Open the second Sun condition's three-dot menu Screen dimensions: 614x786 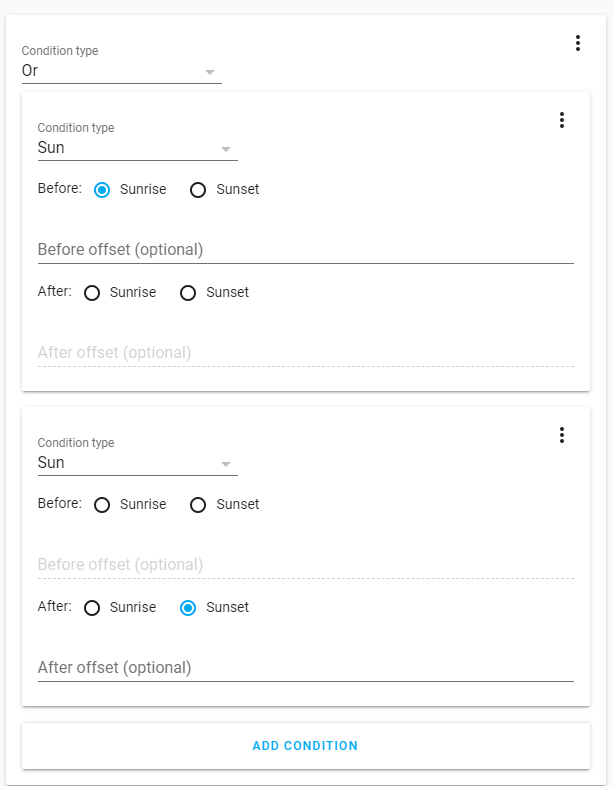(561, 435)
